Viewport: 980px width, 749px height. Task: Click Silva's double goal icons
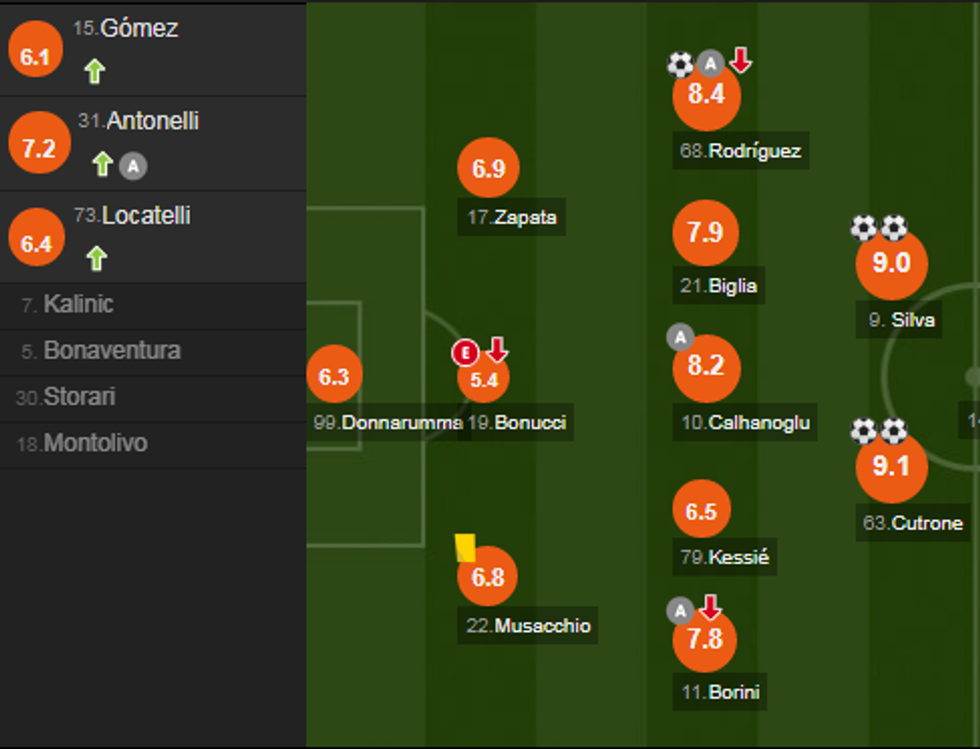[x=878, y=228]
